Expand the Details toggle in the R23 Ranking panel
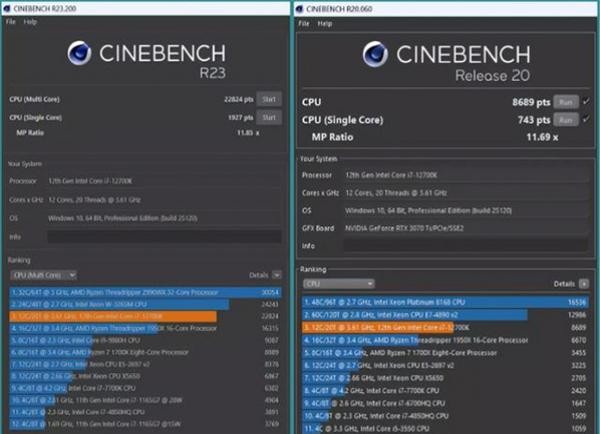 click(276, 275)
